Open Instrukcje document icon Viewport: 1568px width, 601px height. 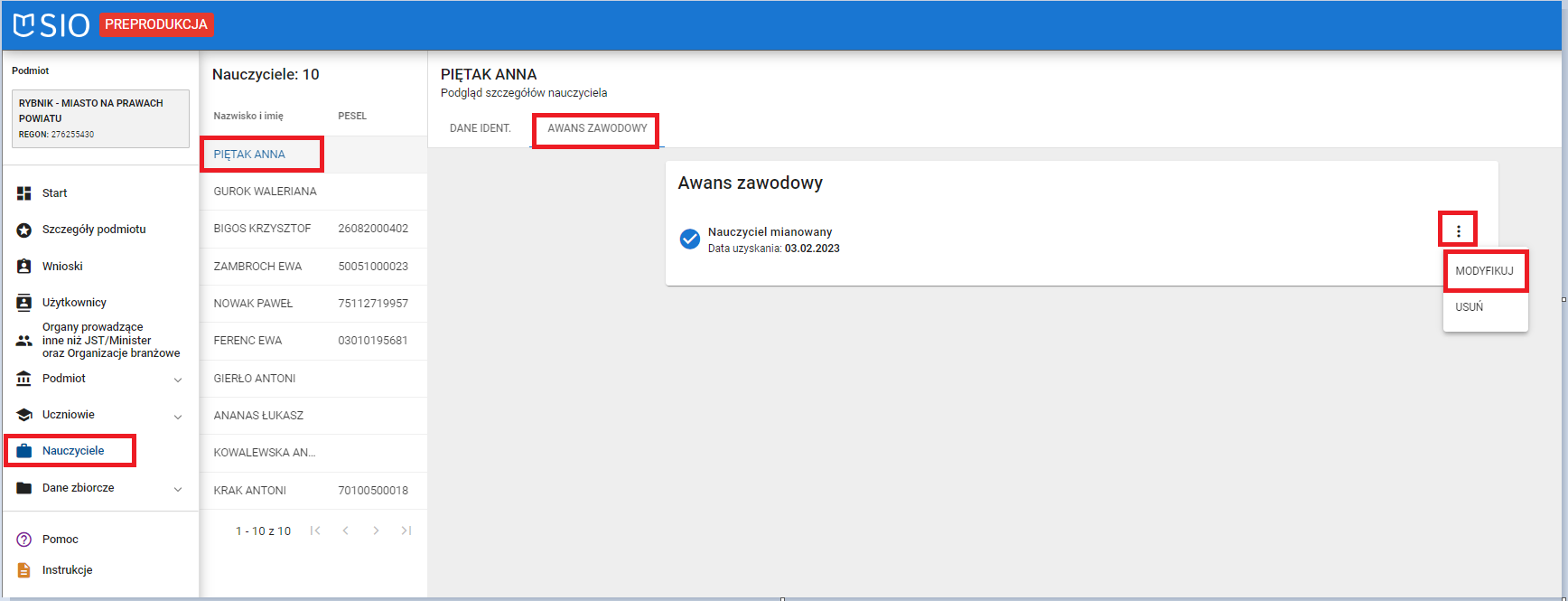tap(24, 570)
